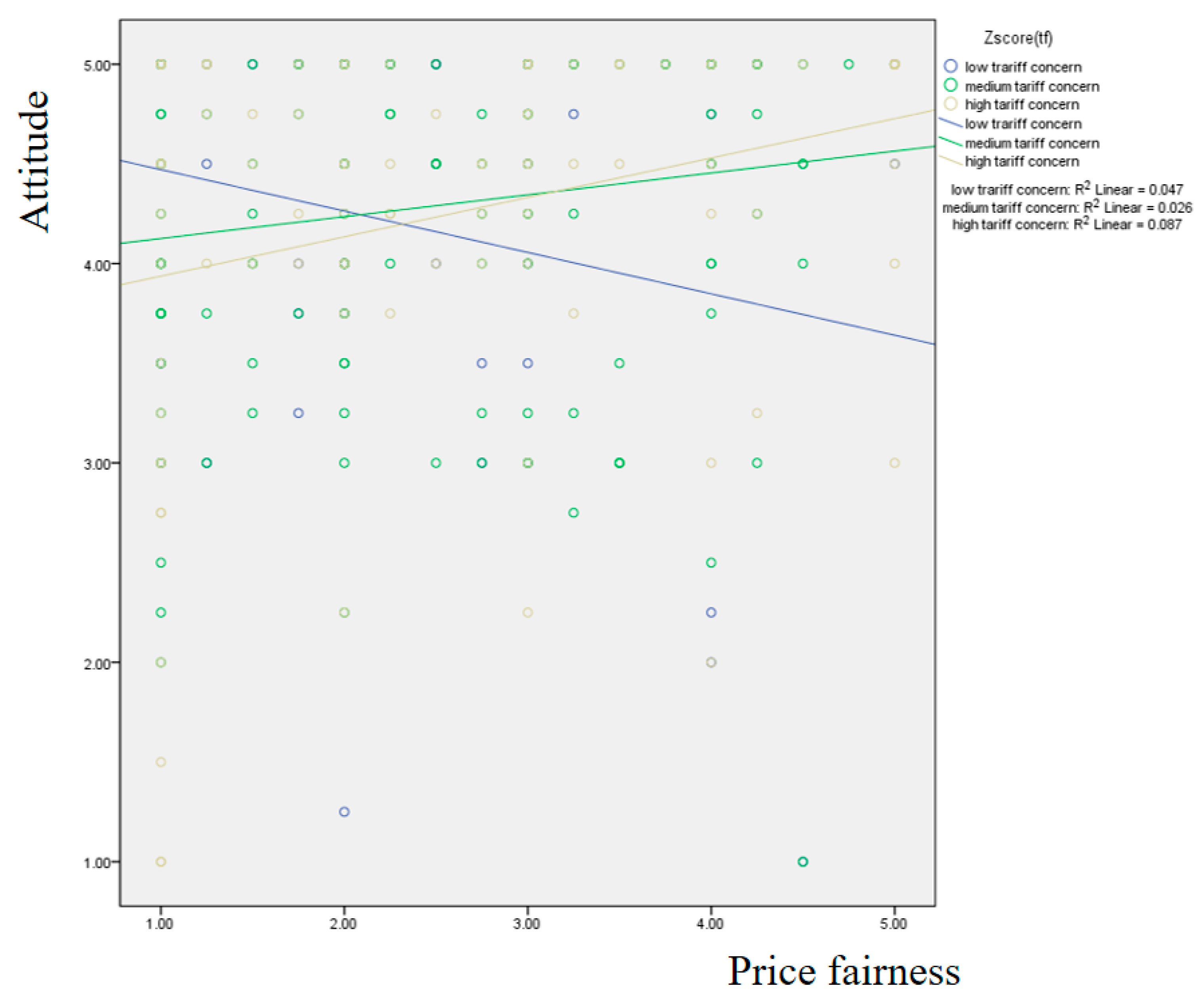Click the 3.00 tick label on Price fairness axis

click(x=526, y=924)
